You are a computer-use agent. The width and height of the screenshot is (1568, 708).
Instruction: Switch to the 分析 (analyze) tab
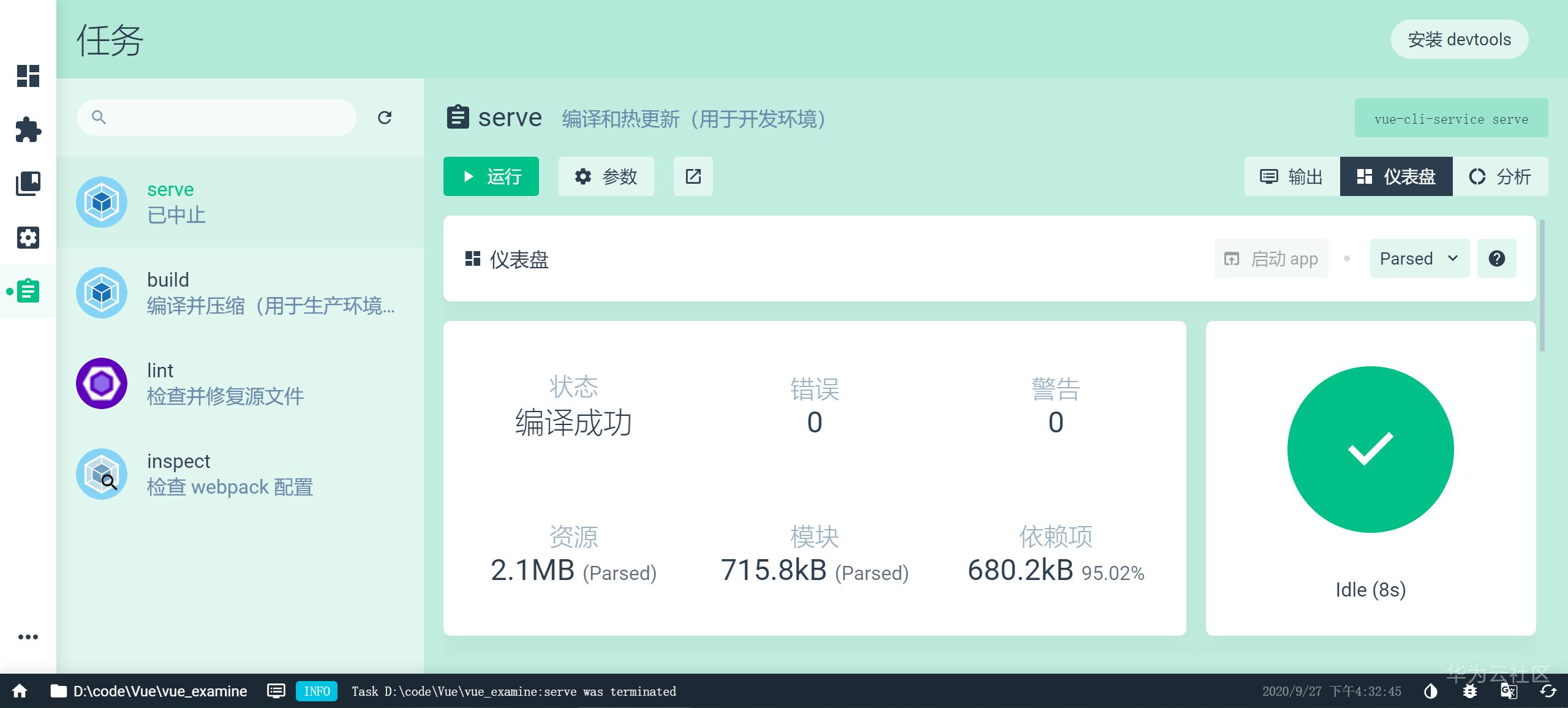(x=1501, y=176)
